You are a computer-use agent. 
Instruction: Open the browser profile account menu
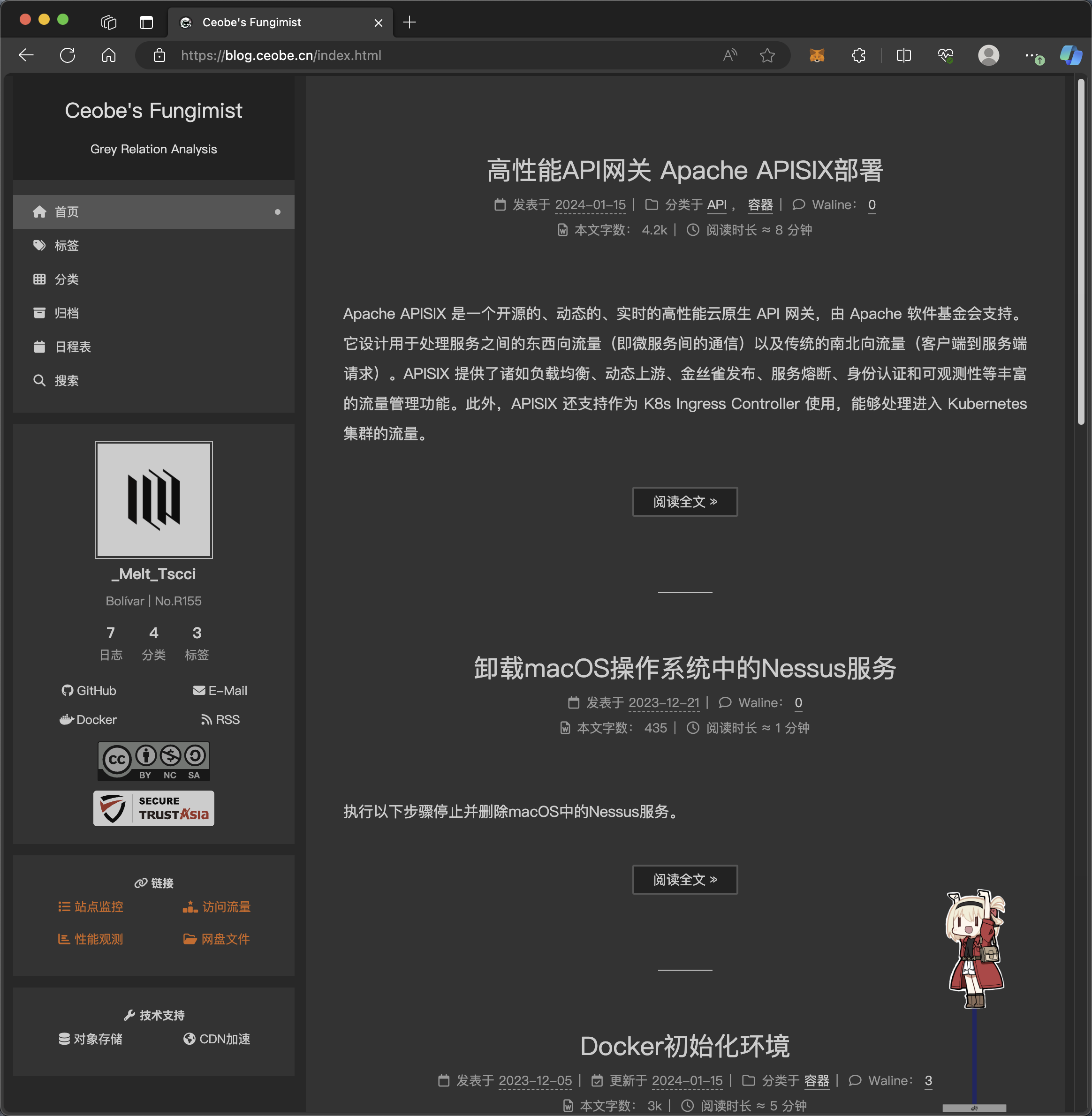point(988,55)
